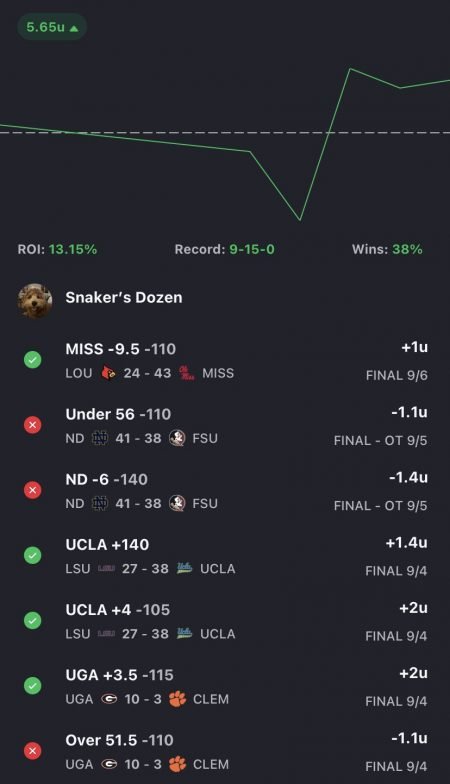Select Georgia G logo in Over 51.5 row
Image resolution: width=450 pixels, height=784 pixels.
tap(109, 764)
